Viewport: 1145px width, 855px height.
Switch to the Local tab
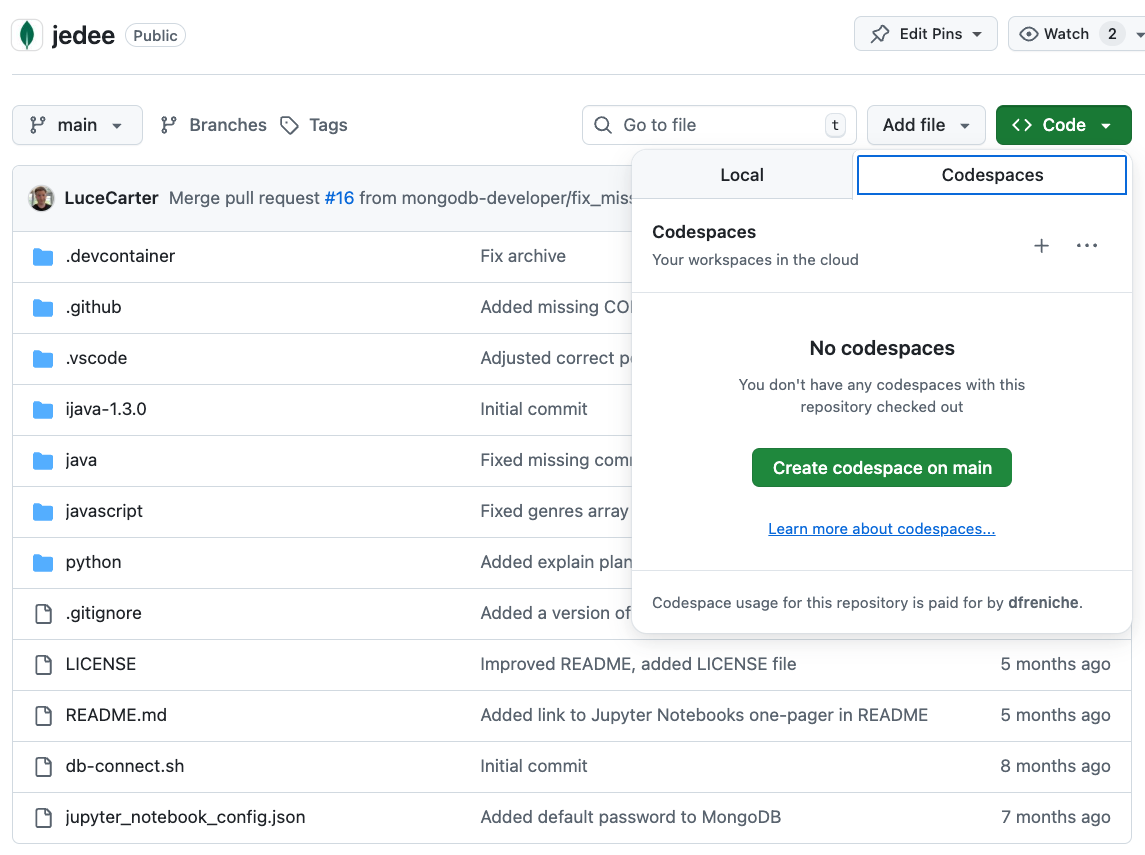742,175
